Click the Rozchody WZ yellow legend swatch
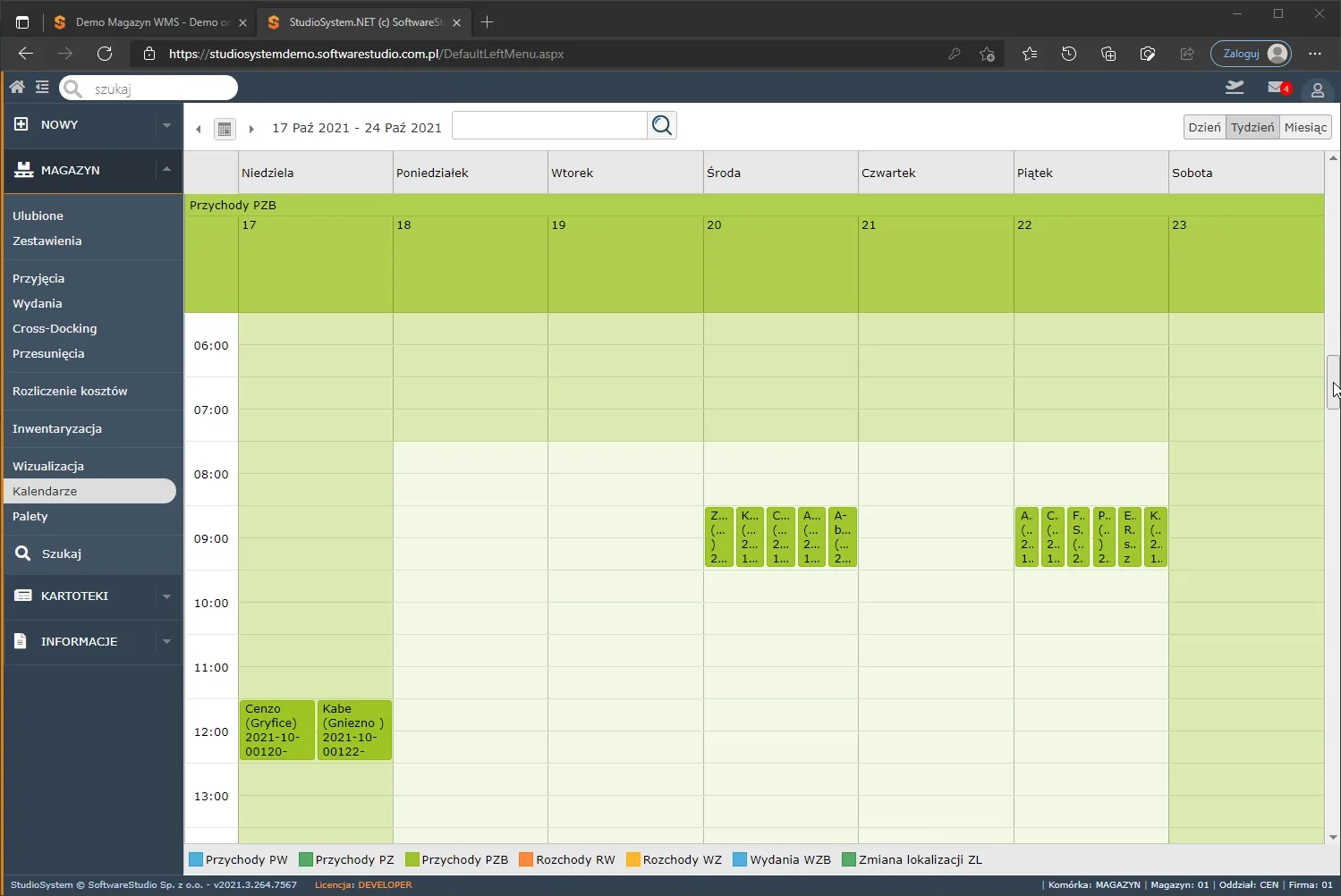1341x896 pixels. coord(633,859)
